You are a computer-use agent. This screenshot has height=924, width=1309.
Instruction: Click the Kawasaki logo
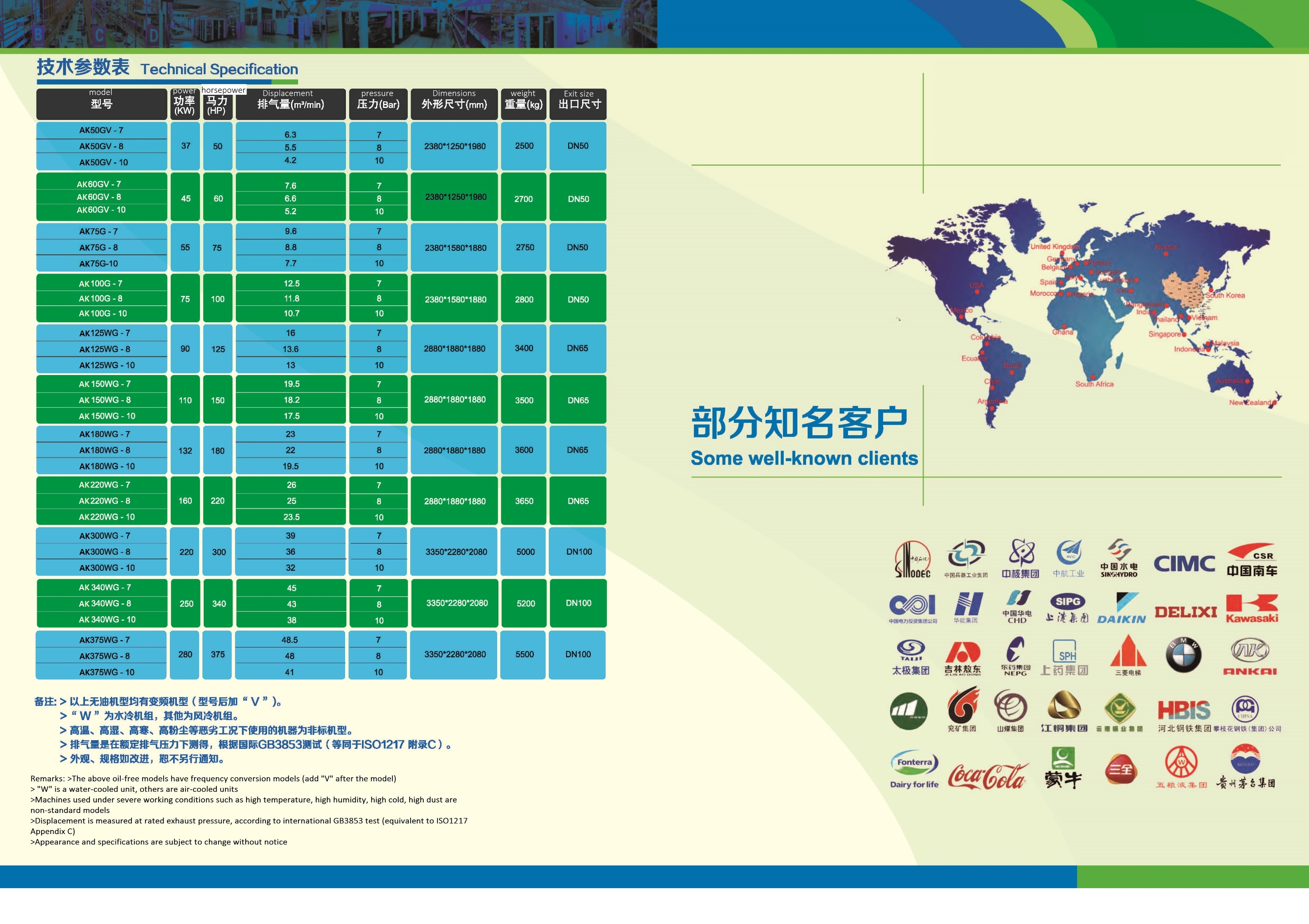coord(1252,609)
